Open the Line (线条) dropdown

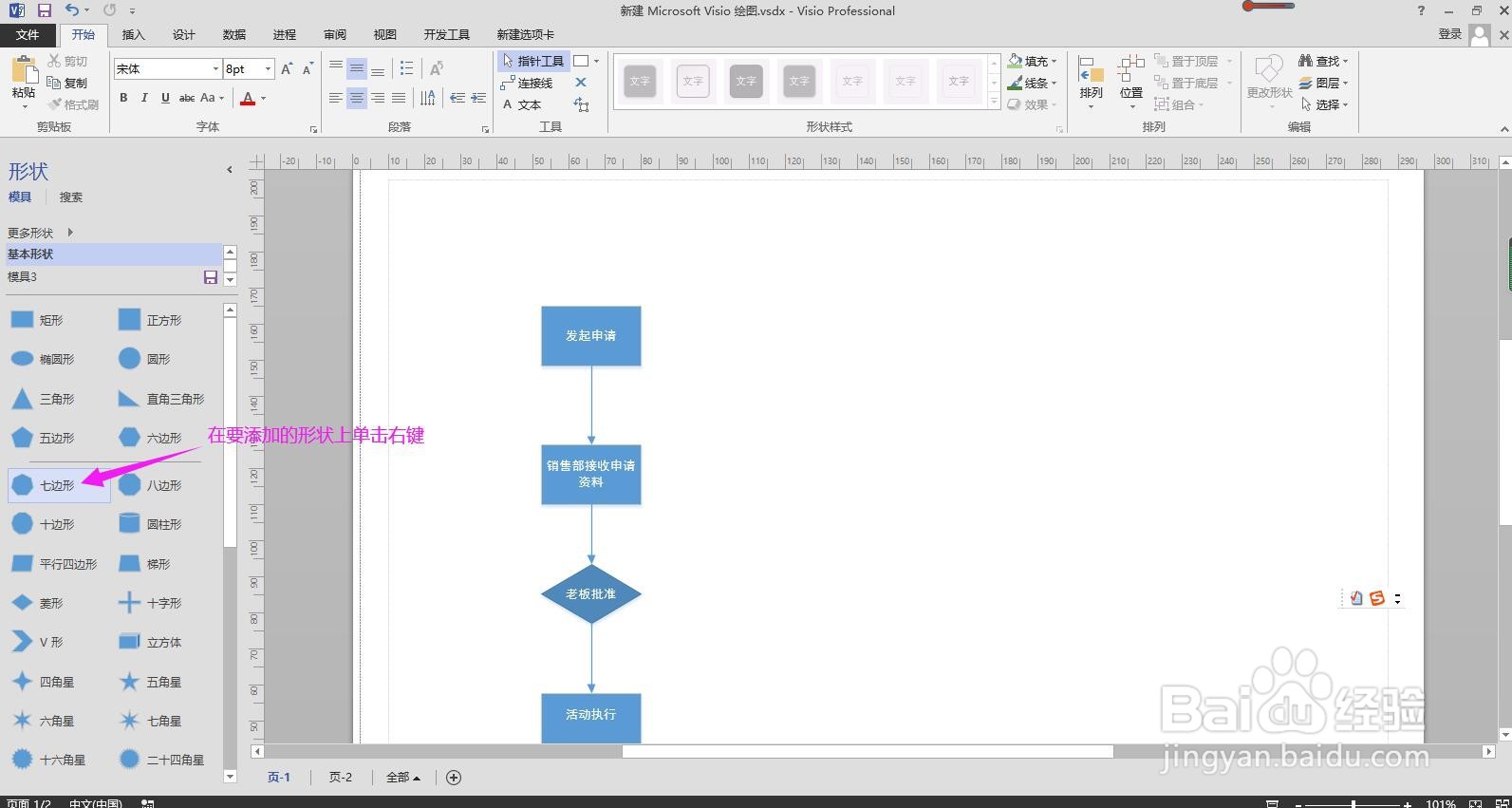coord(1033,83)
